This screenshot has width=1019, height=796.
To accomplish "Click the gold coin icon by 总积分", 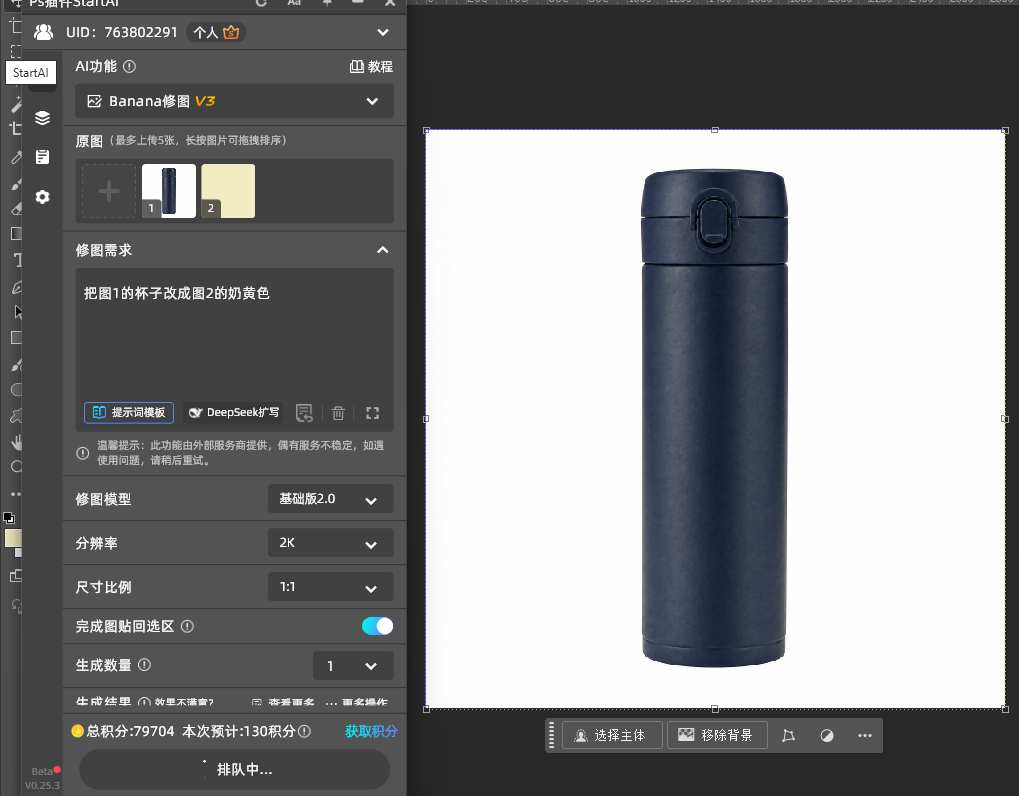I will point(77,731).
